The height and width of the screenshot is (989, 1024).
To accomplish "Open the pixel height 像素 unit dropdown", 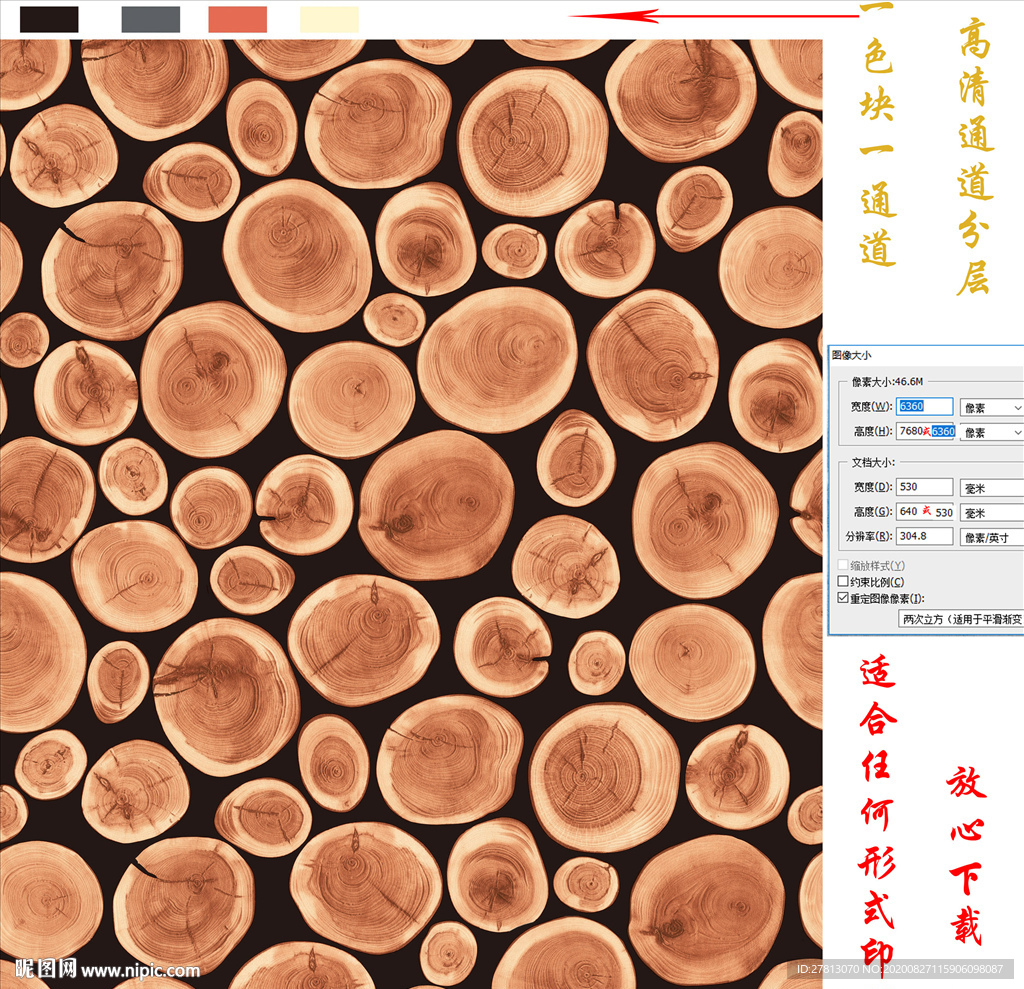I will pos(990,432).
